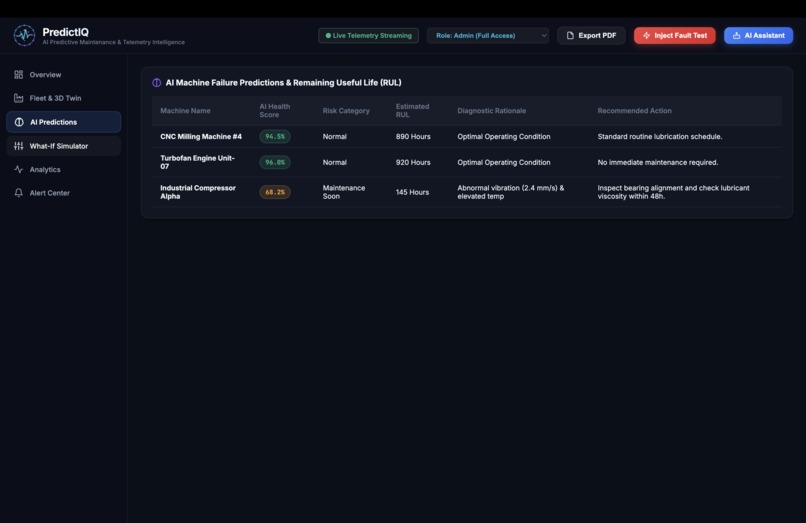Select the Turbofan Engine Unit-07 row name
The image size is (806, 523).
pos(197,163)
